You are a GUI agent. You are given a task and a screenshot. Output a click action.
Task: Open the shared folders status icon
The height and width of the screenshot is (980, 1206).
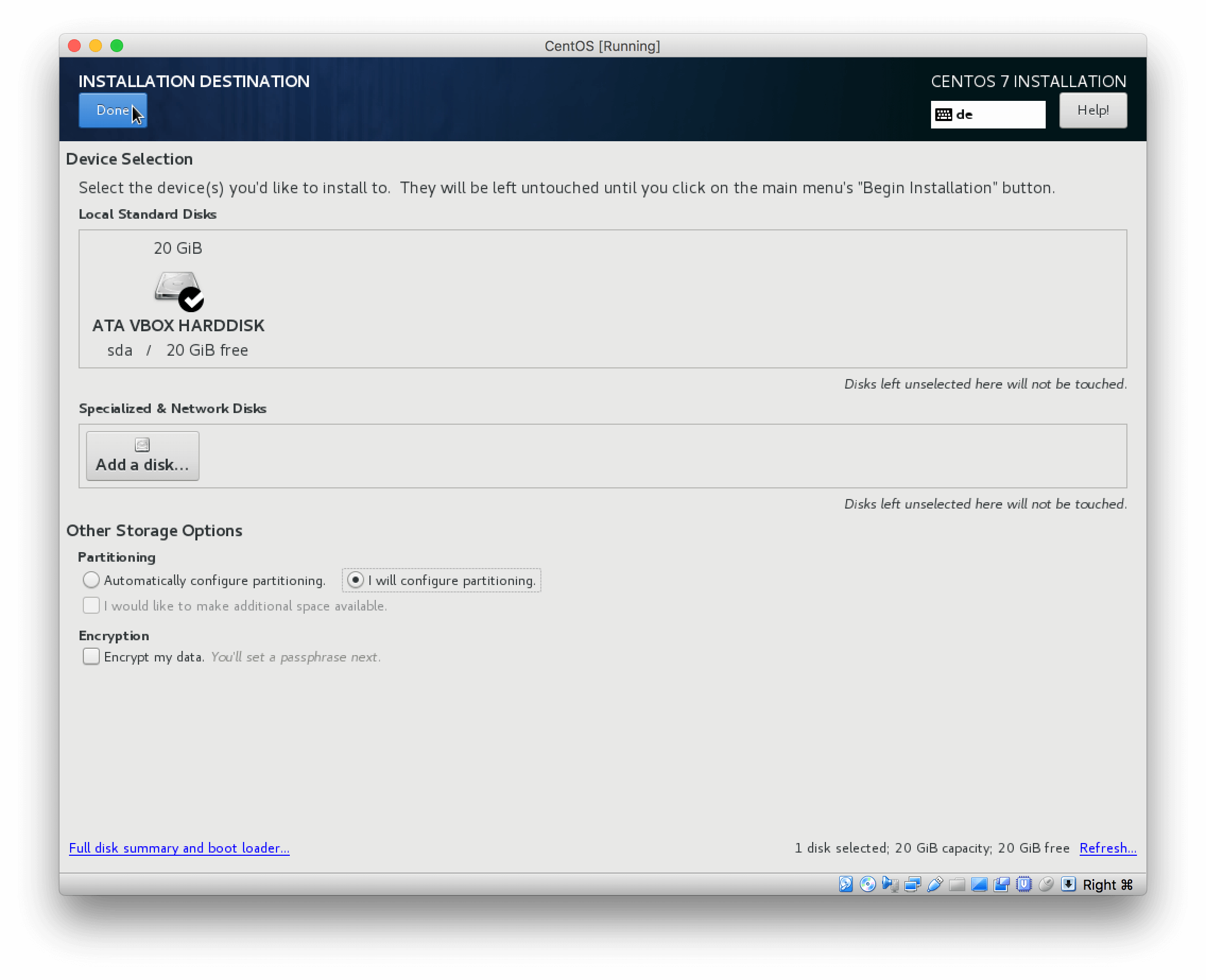pos(957,884)
